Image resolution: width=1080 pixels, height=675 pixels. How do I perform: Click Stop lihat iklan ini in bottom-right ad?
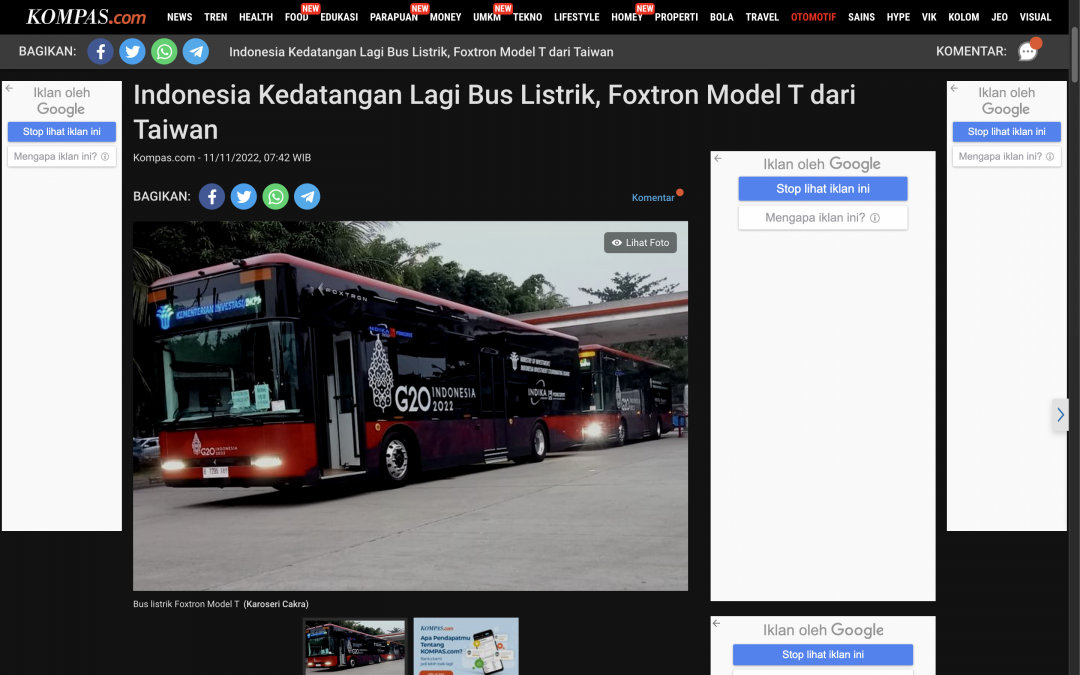(823, 654)
